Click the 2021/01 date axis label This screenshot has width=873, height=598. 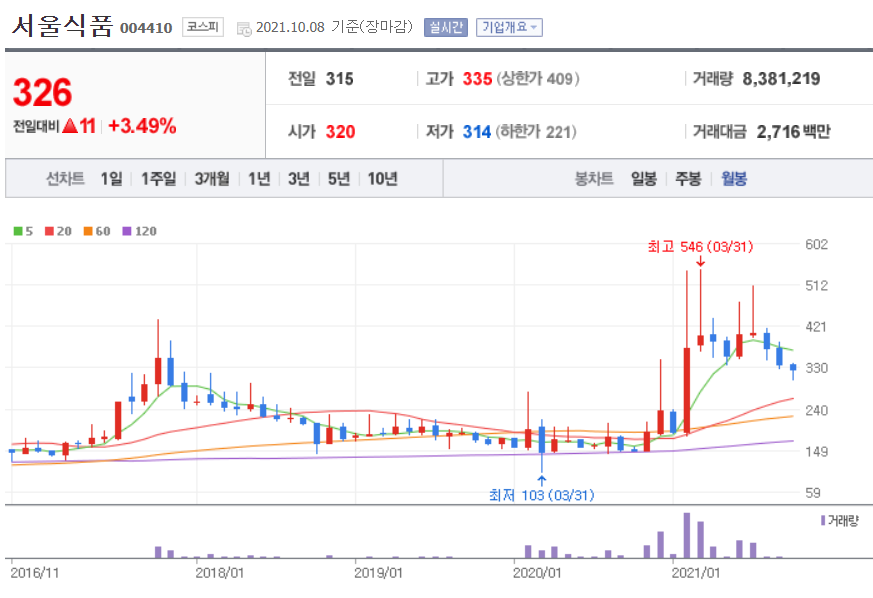pyautogui.click(x=695, y=572)
